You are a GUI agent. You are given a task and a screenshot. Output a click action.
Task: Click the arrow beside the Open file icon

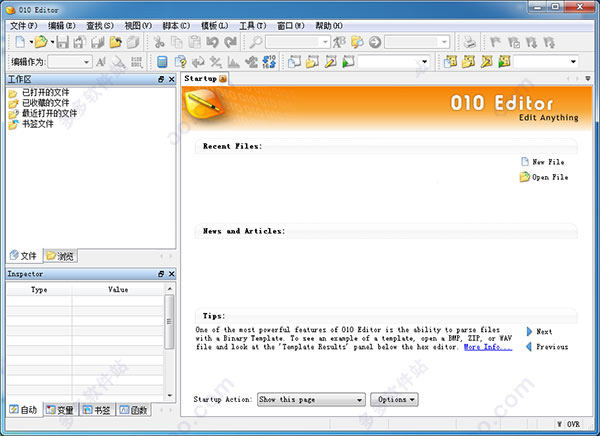coord(52,42)
